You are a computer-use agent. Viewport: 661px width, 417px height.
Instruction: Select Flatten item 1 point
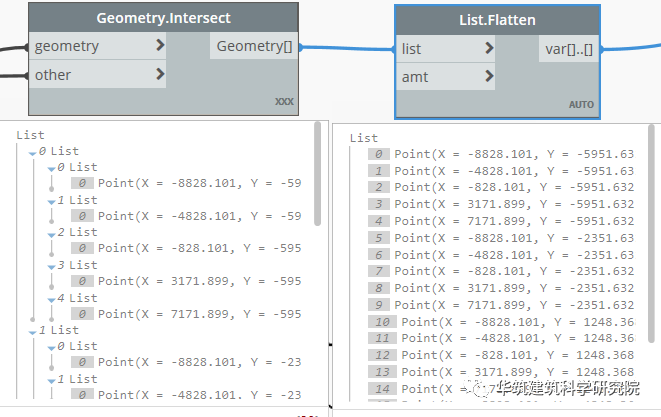[x=514, y=171]
